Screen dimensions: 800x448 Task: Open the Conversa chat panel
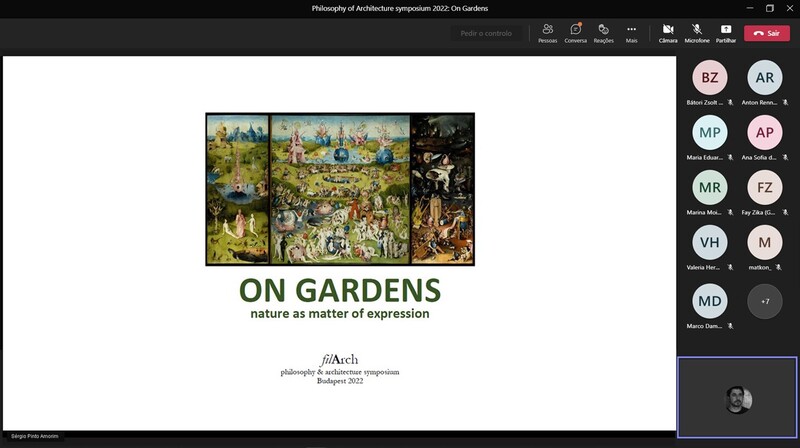[576, 33]
